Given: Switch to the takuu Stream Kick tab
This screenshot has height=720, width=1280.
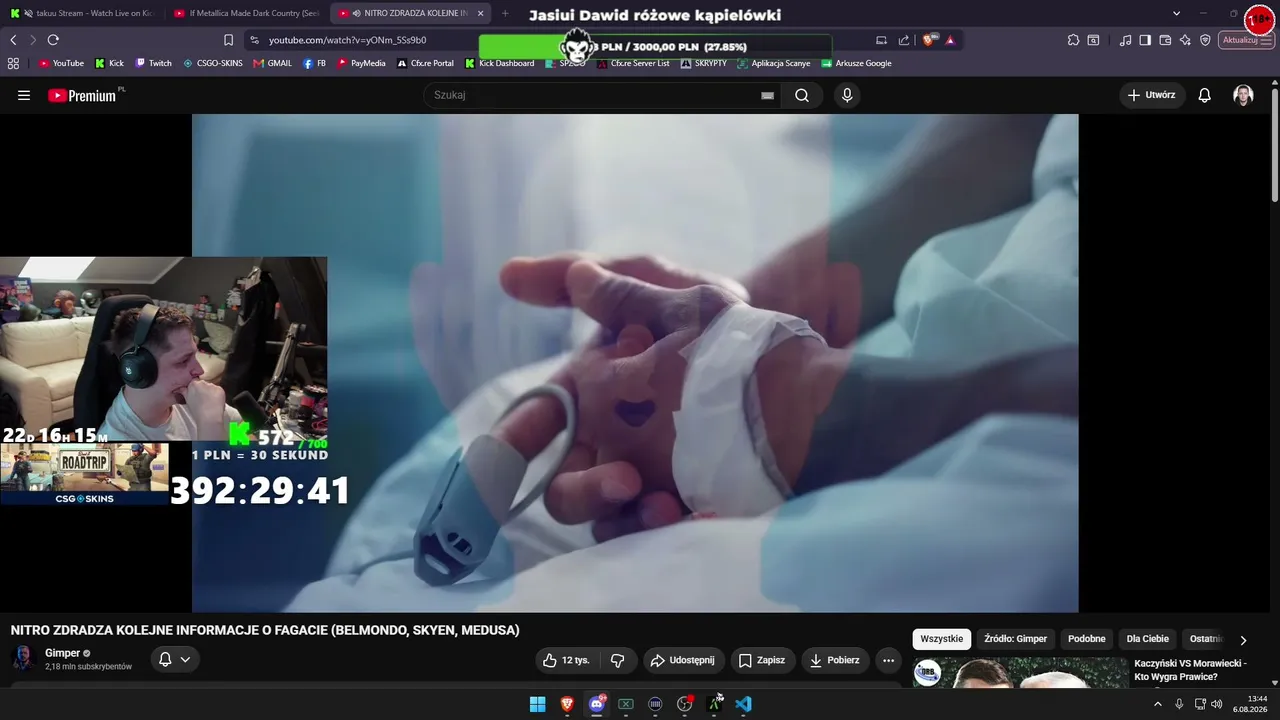Looking at the screenshot, I should pos(82,13).
